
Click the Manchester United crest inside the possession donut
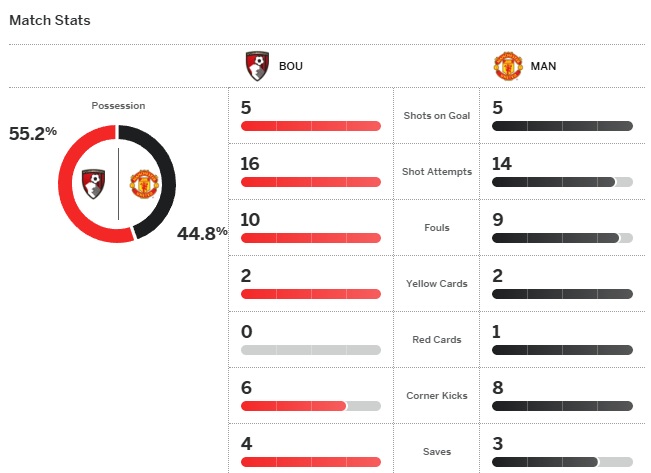pos(144,185)
